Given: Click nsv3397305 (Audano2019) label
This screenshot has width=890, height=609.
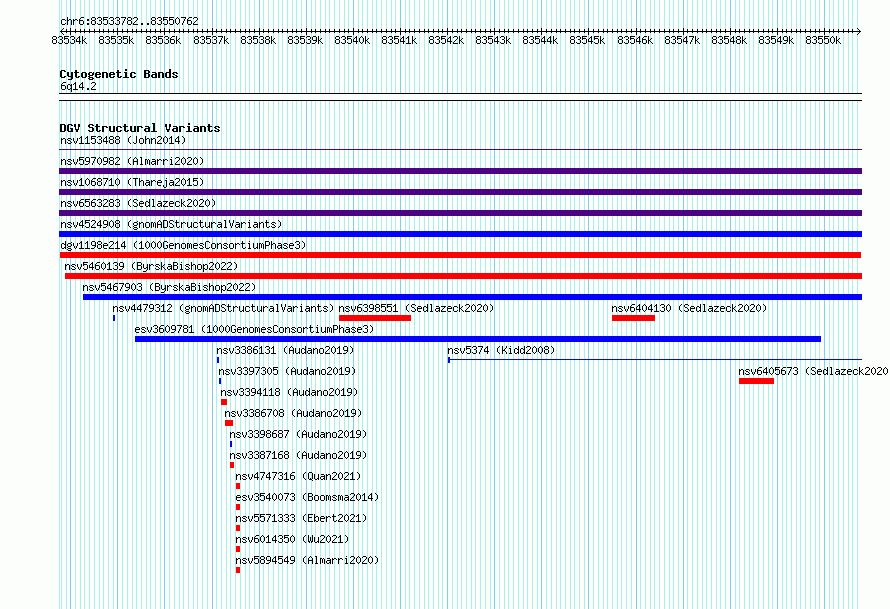Looking at the screenshot, I should [x=287, y=371].
